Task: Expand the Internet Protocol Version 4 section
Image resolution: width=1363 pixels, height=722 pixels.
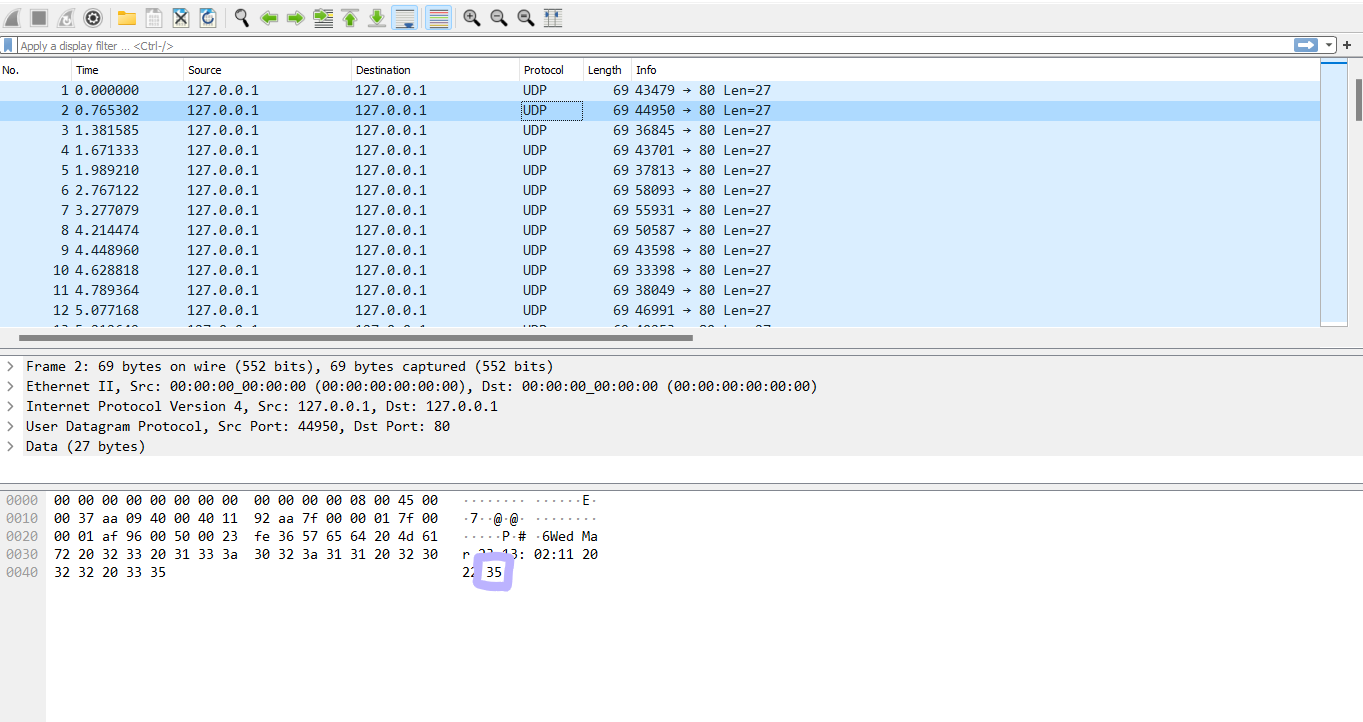Action: click(x=10, y=406)
